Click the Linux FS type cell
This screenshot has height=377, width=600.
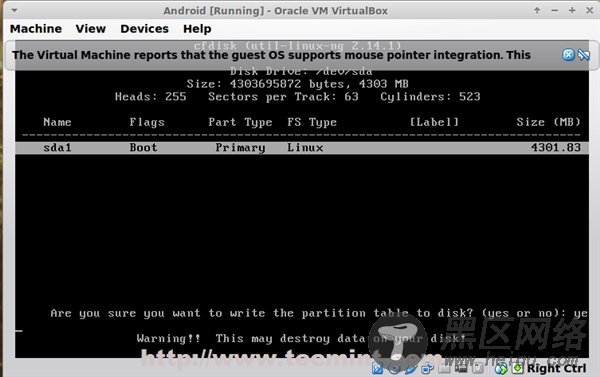pyautogui.click(x=305, y=147)
